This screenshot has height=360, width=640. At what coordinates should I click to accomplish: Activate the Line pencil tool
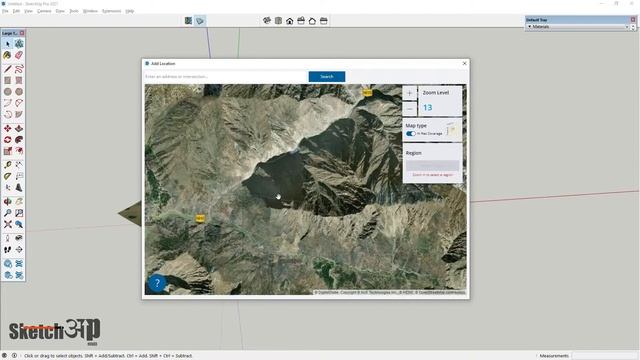pyautogui.click(x=7, y=69)
